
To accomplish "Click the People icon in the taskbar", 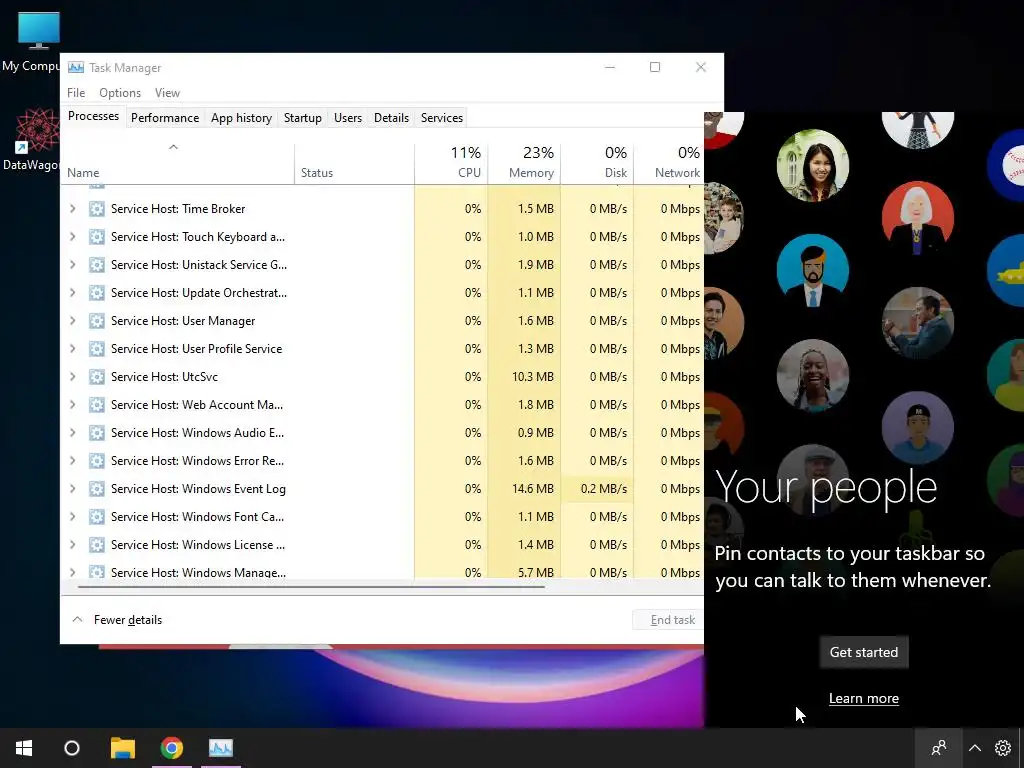I will pyautogui.click(x=938, y=748).
